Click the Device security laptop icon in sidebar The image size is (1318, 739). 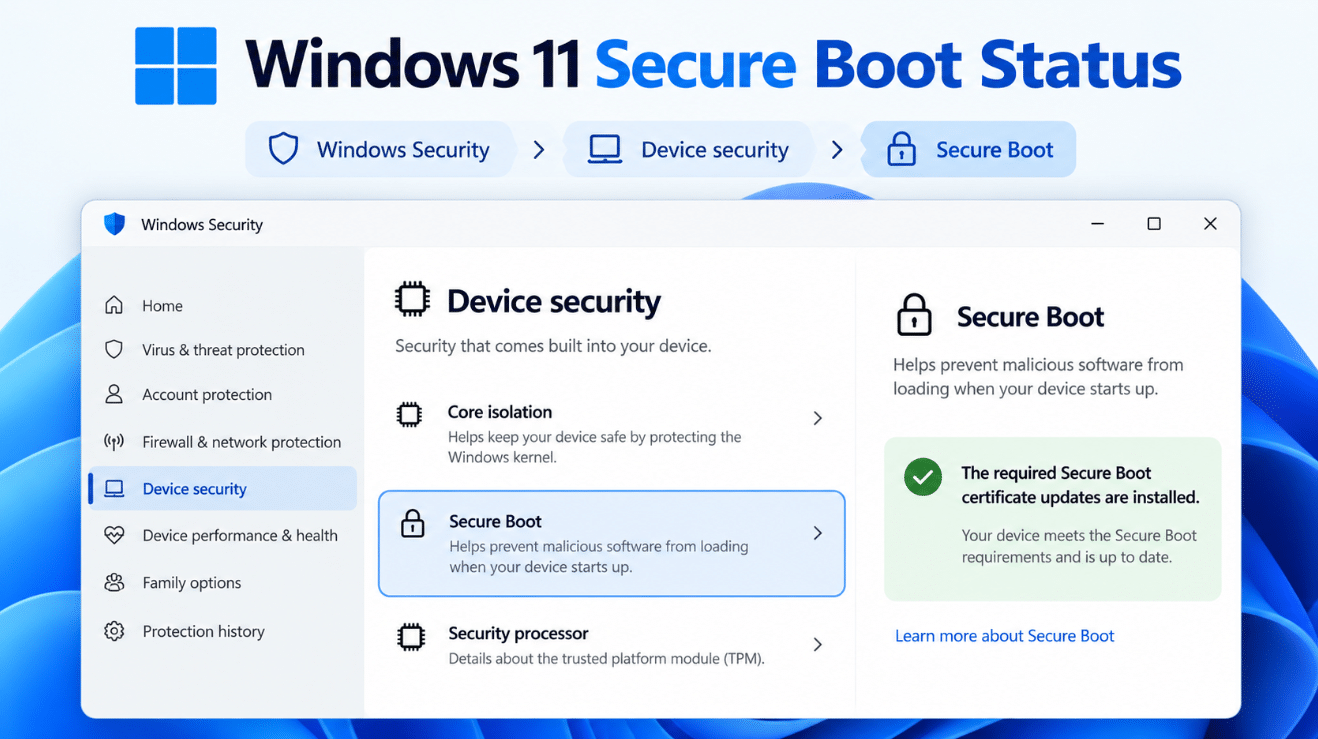[x=114, y=488]
